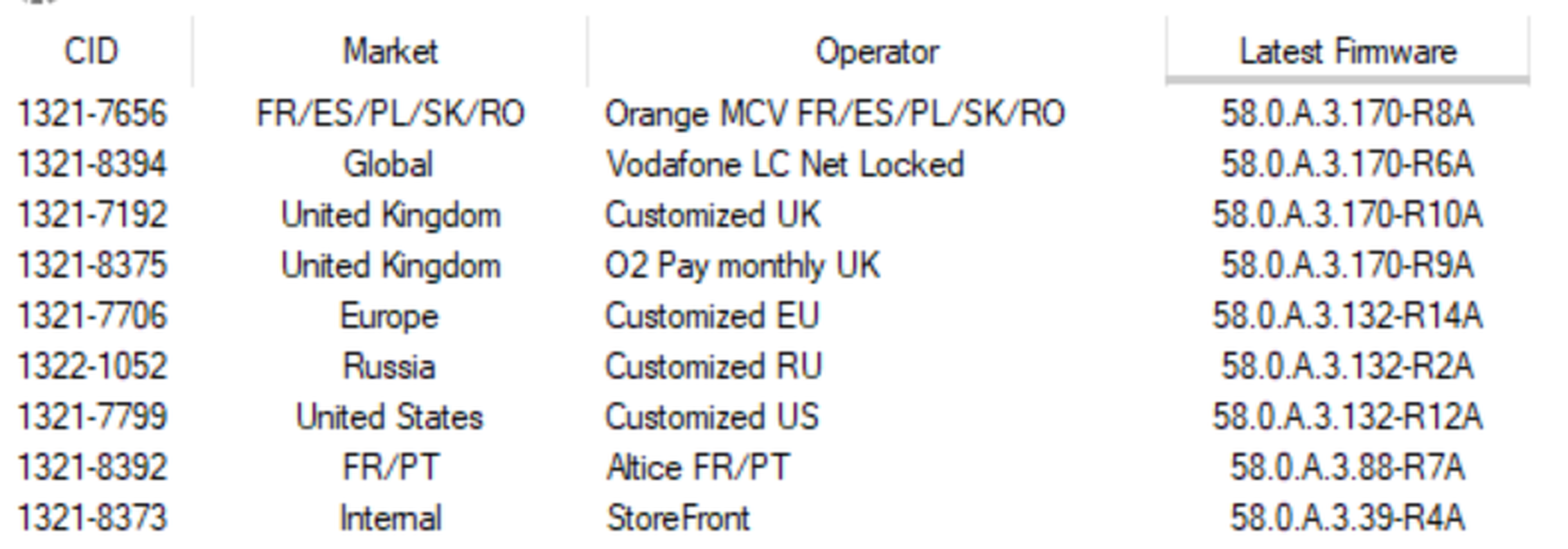Select the Customized US operator row
Viewport: 1568px width, 549px height.
(x=712, y=417)
